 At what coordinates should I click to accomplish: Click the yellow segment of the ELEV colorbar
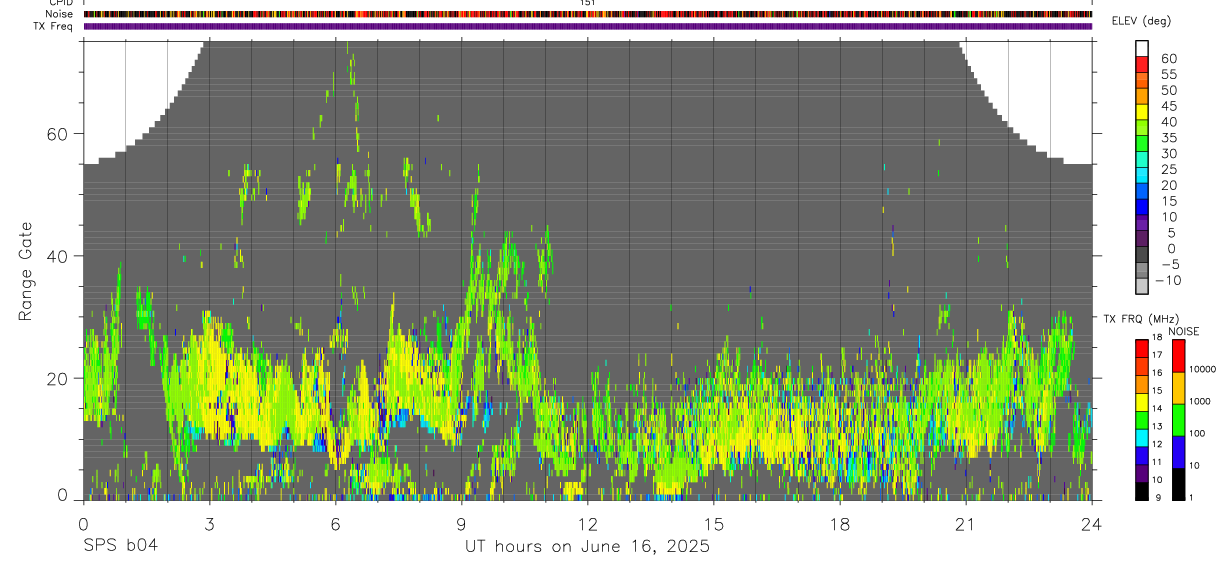[x=1143, y=114]
